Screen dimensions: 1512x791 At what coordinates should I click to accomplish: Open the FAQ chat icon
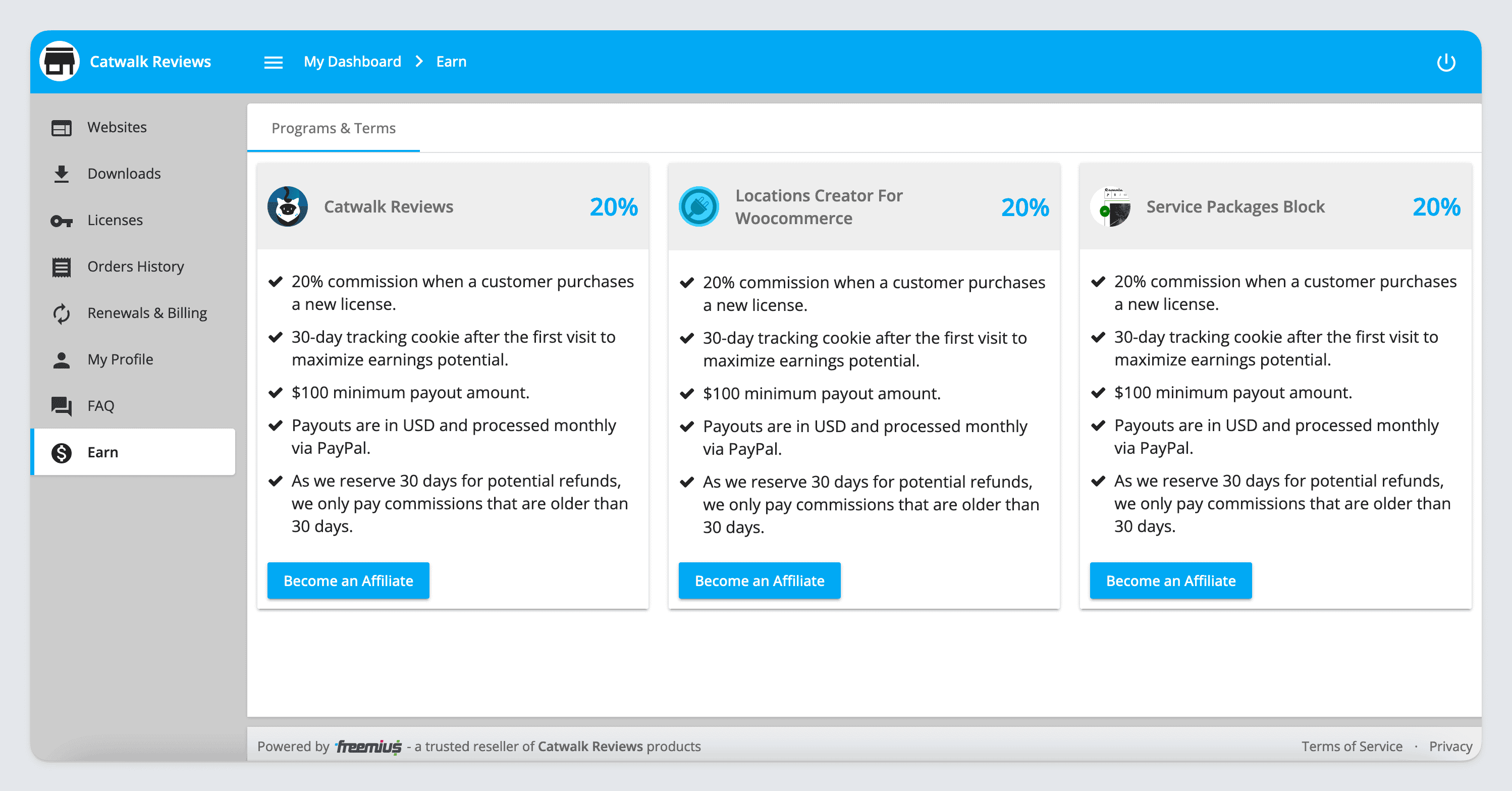[x=62, y=406]
